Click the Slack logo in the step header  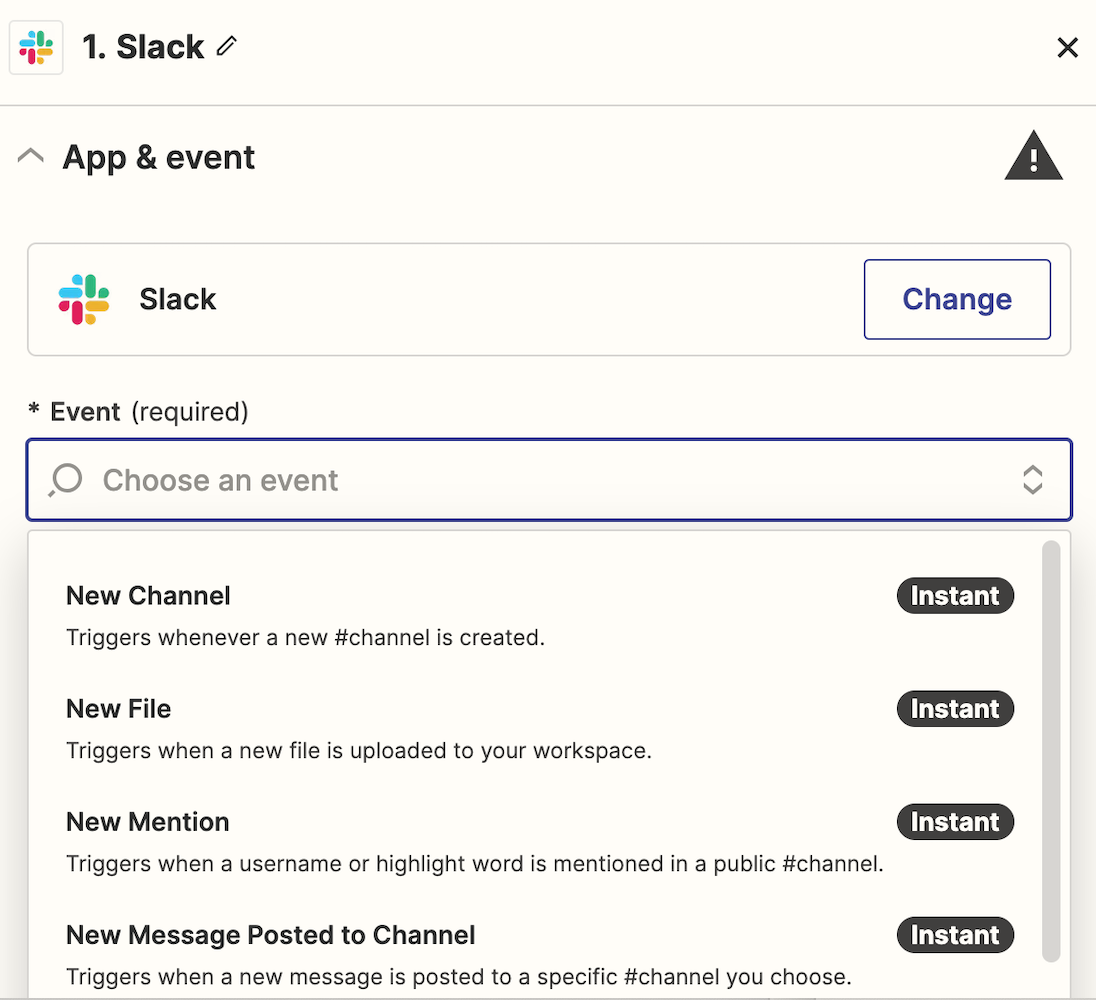point(36,48)
